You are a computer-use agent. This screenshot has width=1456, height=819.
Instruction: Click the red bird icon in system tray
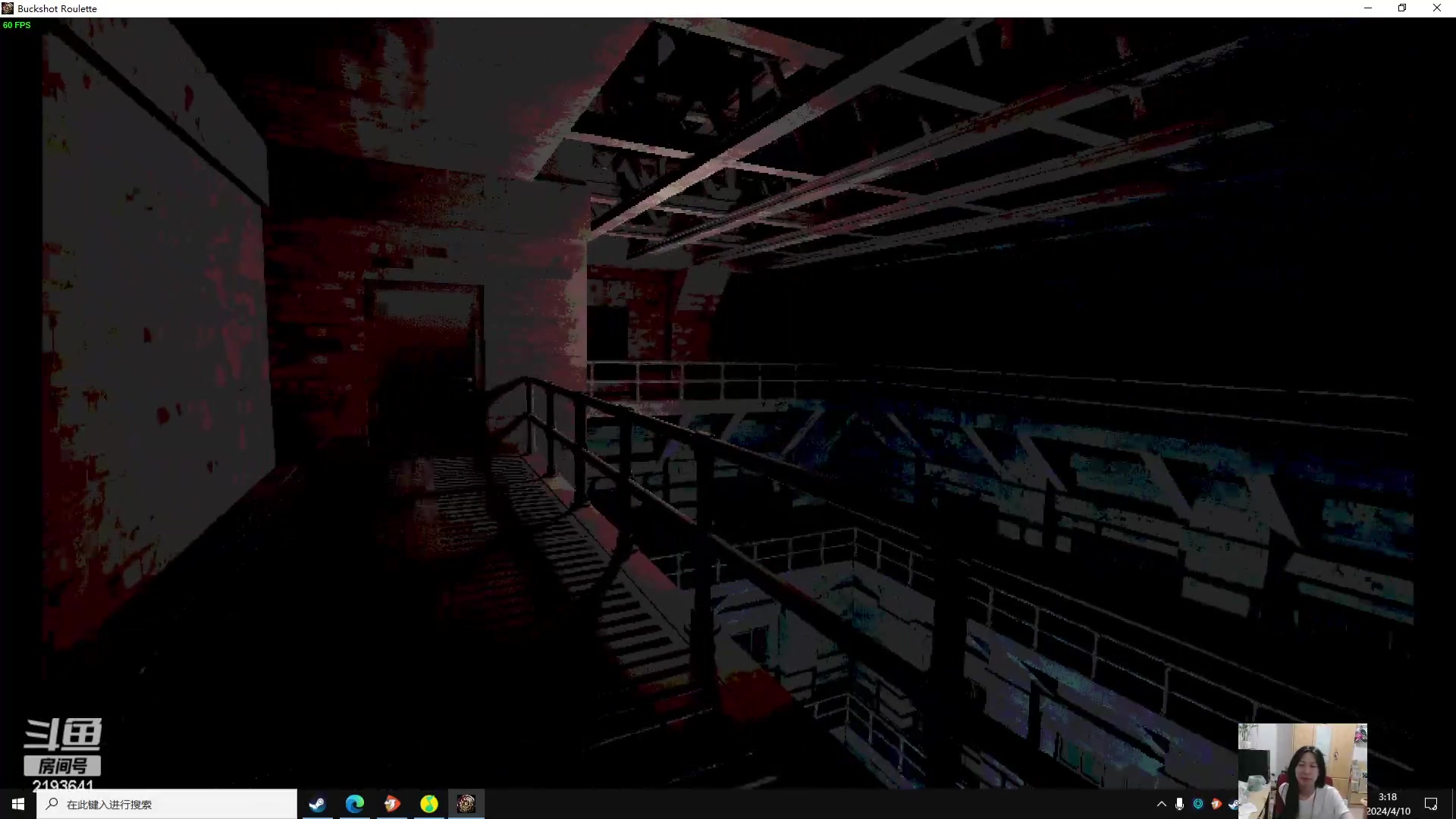1216,804
